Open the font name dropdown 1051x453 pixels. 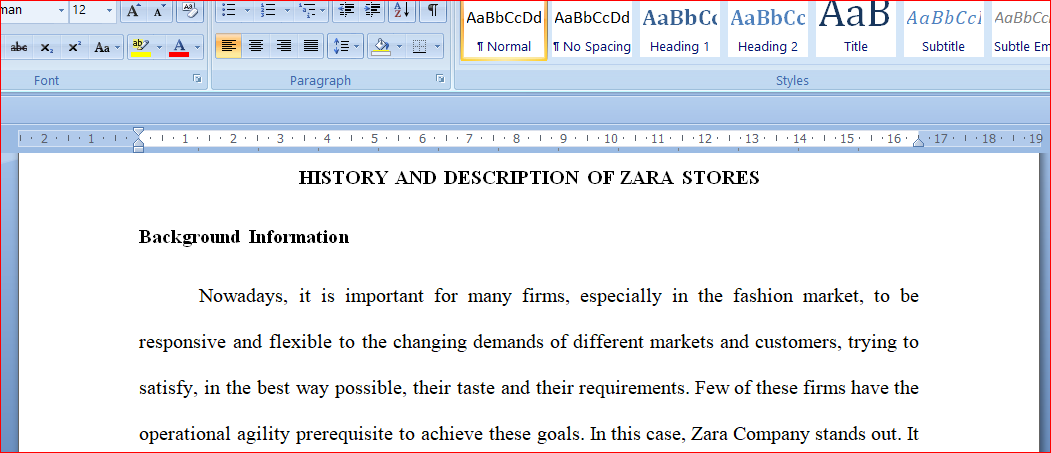(61, 10)
